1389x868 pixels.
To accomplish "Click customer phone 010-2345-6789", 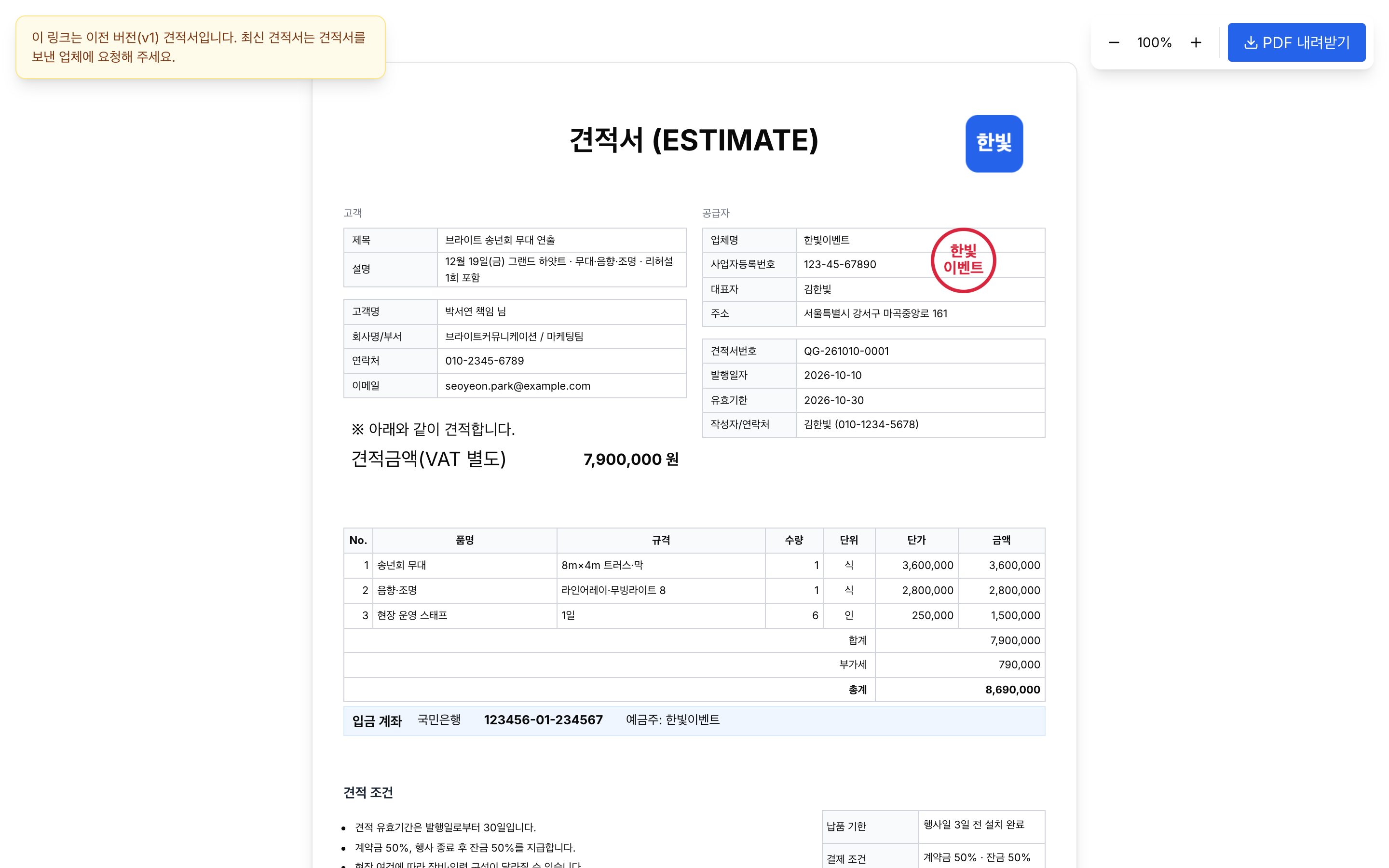I will point(484,361).
